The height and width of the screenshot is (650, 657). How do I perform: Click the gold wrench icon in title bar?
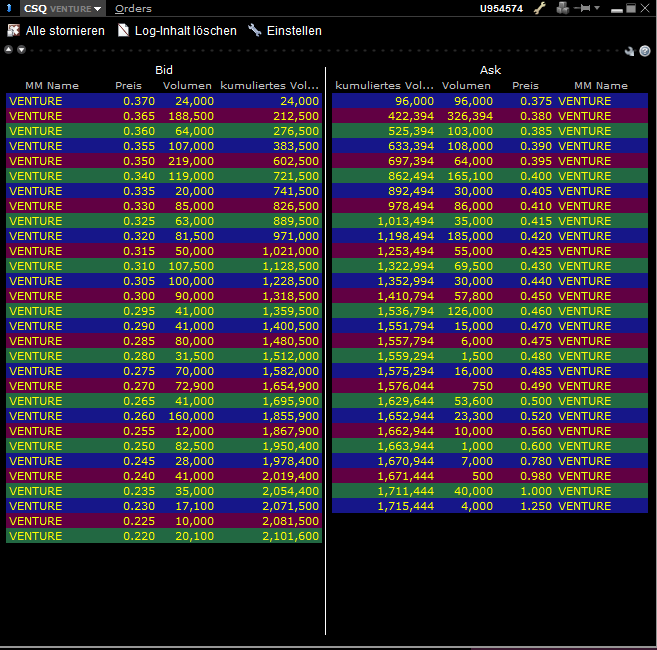(540, 8)
